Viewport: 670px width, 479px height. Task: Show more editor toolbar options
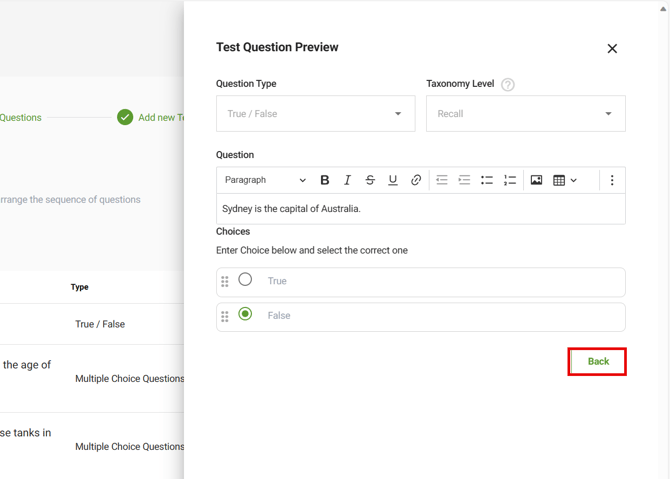click(612, 180)
